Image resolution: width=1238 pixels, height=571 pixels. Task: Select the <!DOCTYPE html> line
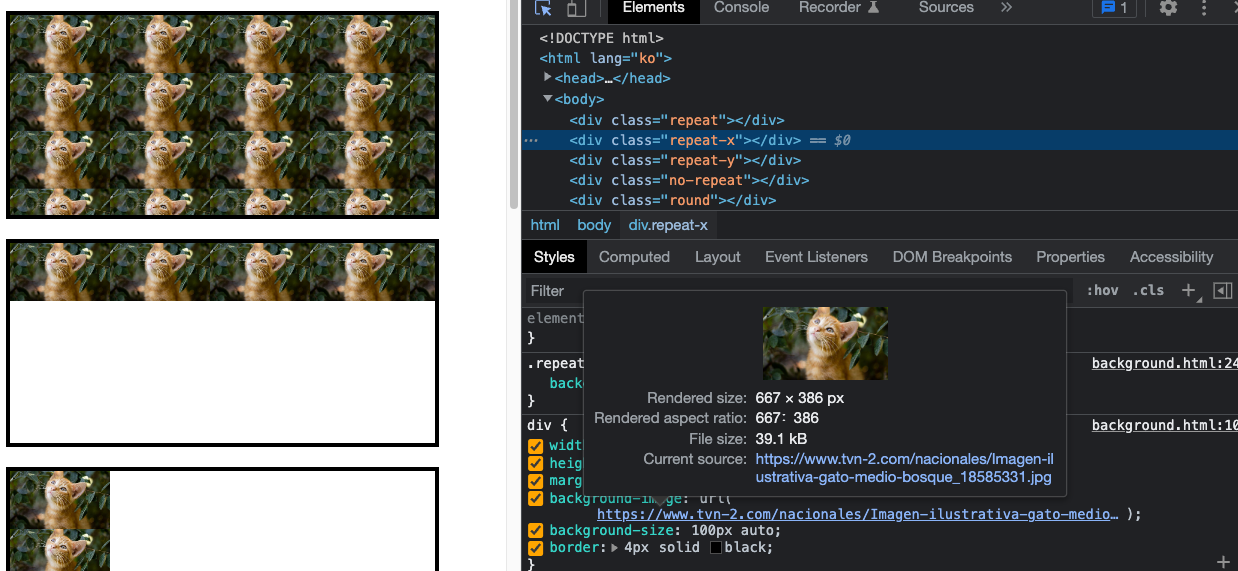tap(602, 38)
